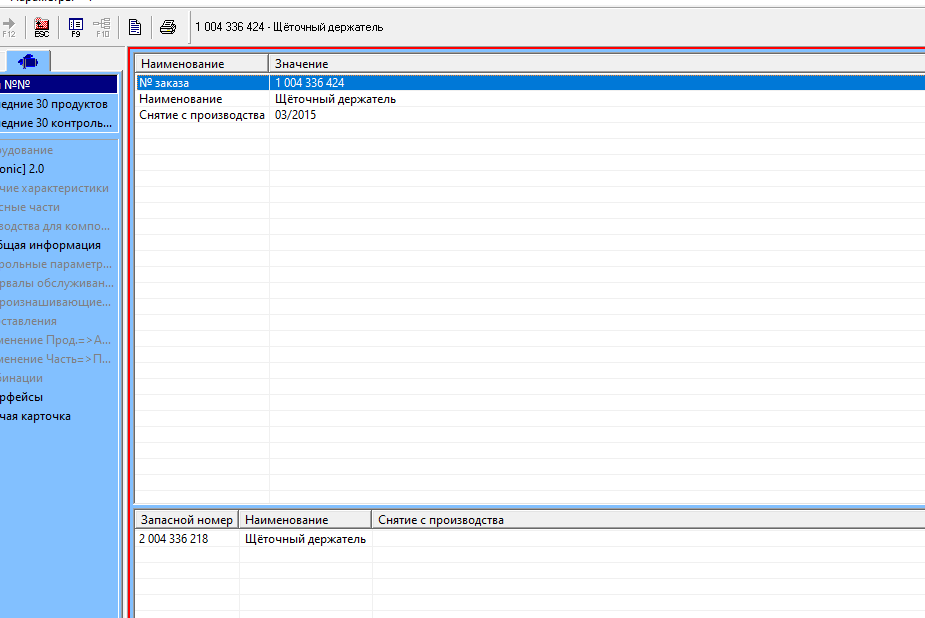Viewport: 925px width, 618px height.
Task: Click the F9 list view icon
Action: pyautogui.click(x=76, y=27)
